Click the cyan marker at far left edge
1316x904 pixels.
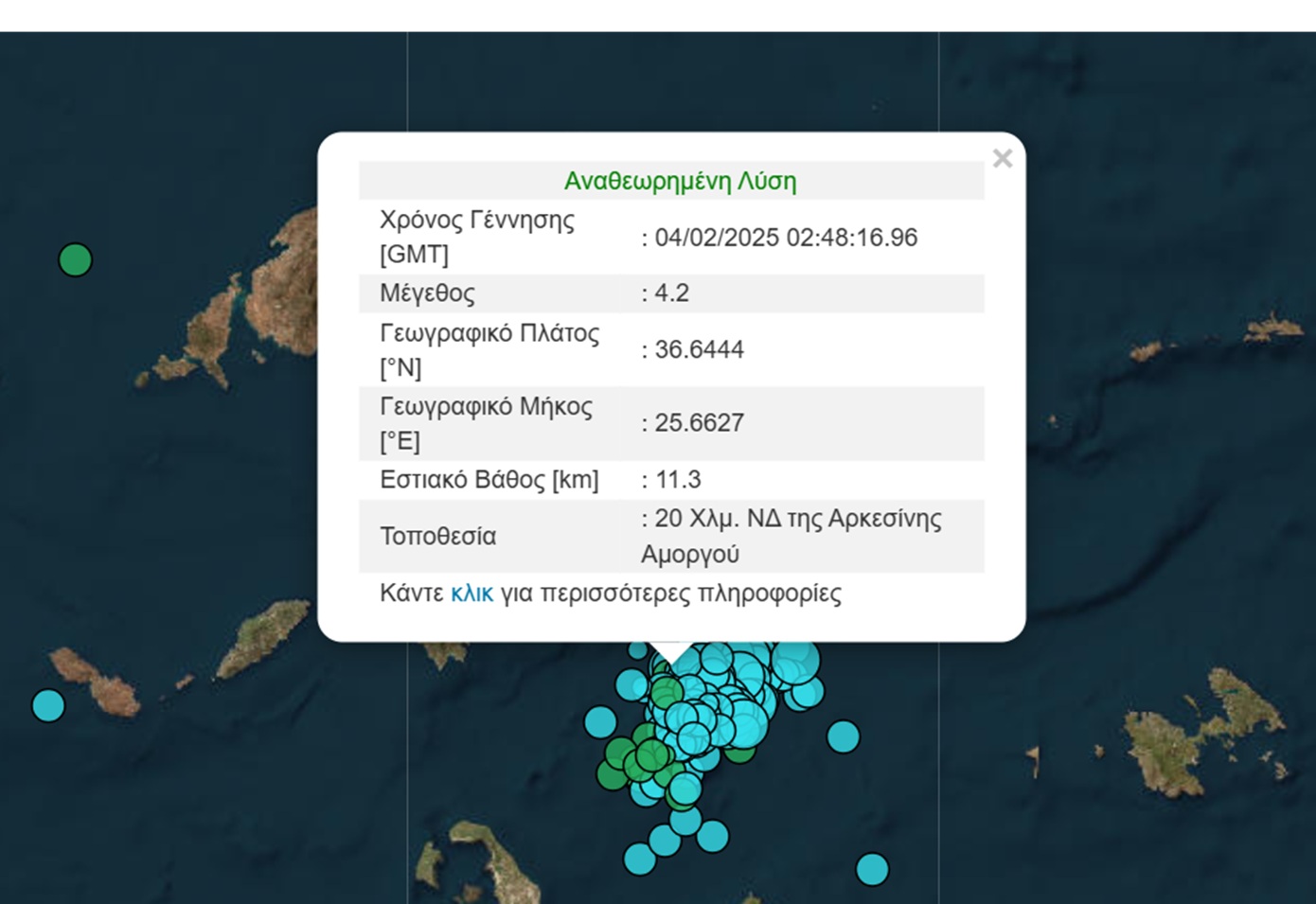click(x=48, y=705)
